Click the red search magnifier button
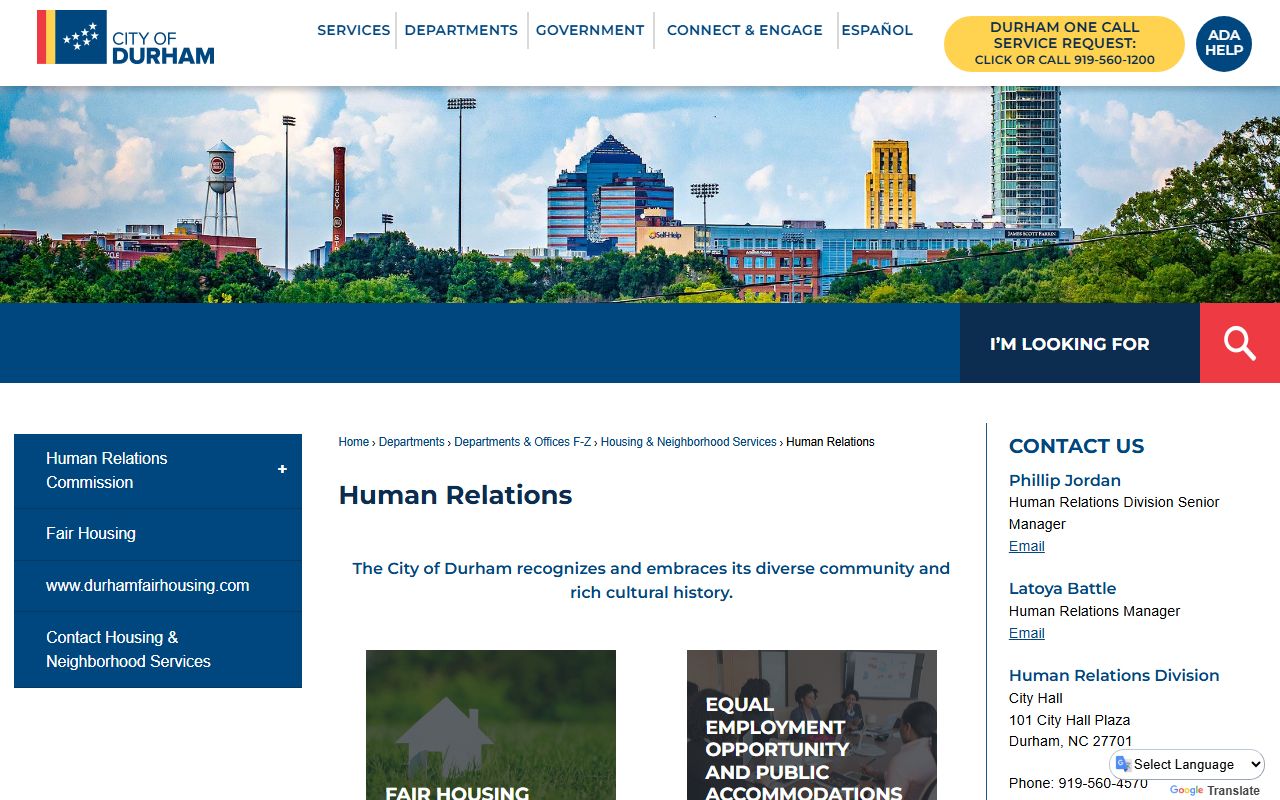The image size is (1280, 800). pos(1240,343)
